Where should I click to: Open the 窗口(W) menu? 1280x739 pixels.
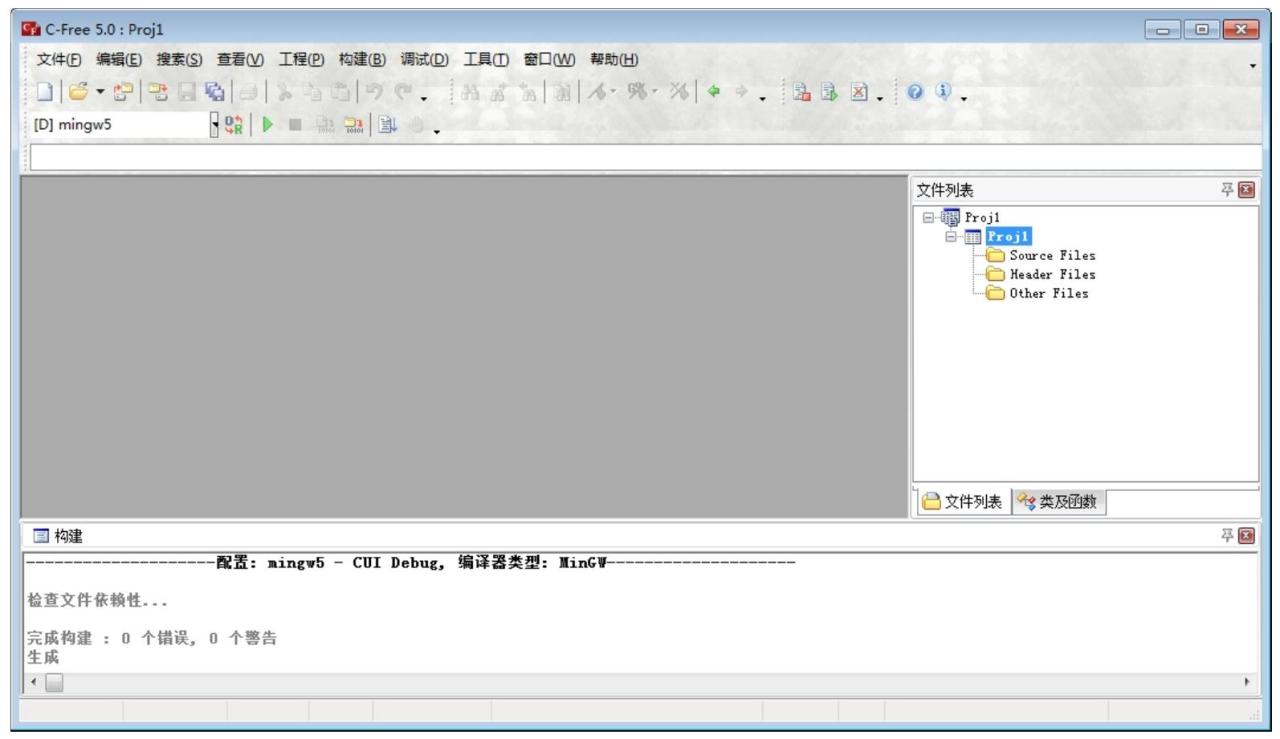pyautogui.click(x=549, y=59)
